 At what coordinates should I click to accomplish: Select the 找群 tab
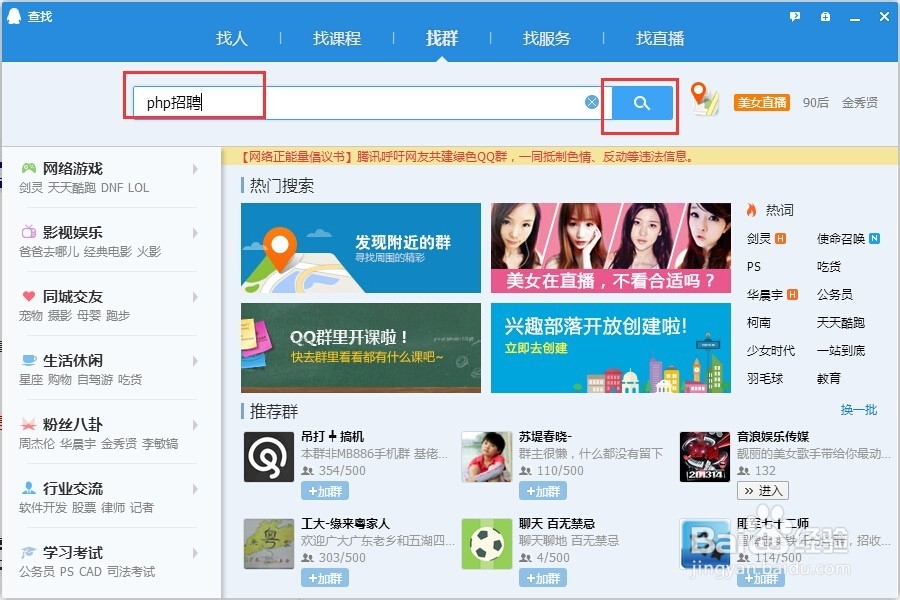(x=442, y=38)
